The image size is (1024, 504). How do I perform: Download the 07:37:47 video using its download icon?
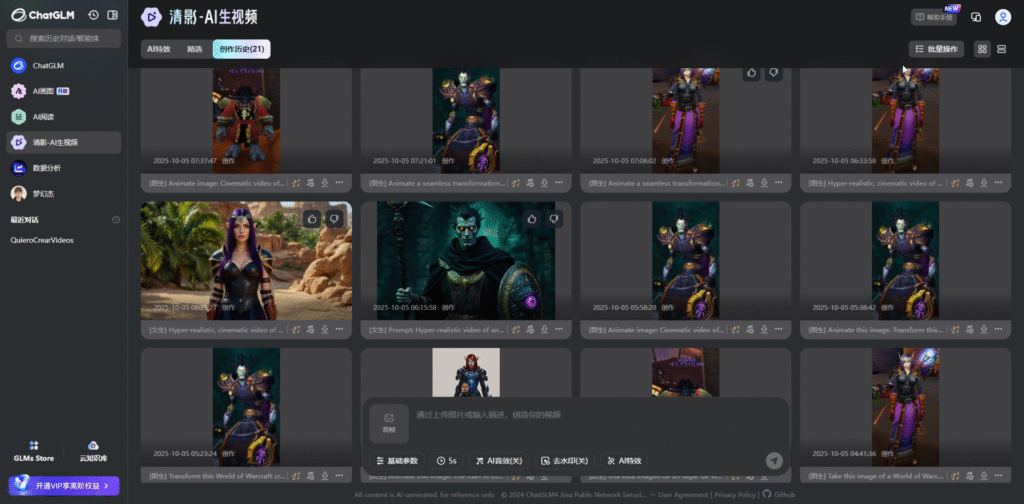pyautogui.click(x=326, y=183)
